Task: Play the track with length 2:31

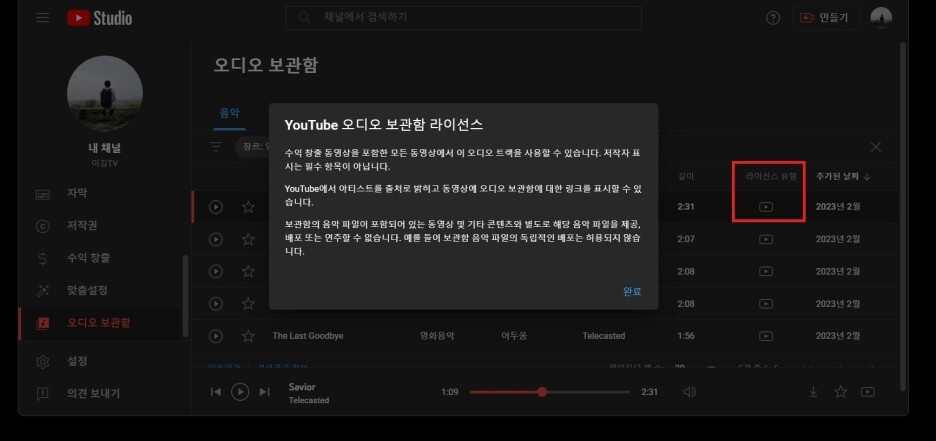Action: click(x=215, y=207)
